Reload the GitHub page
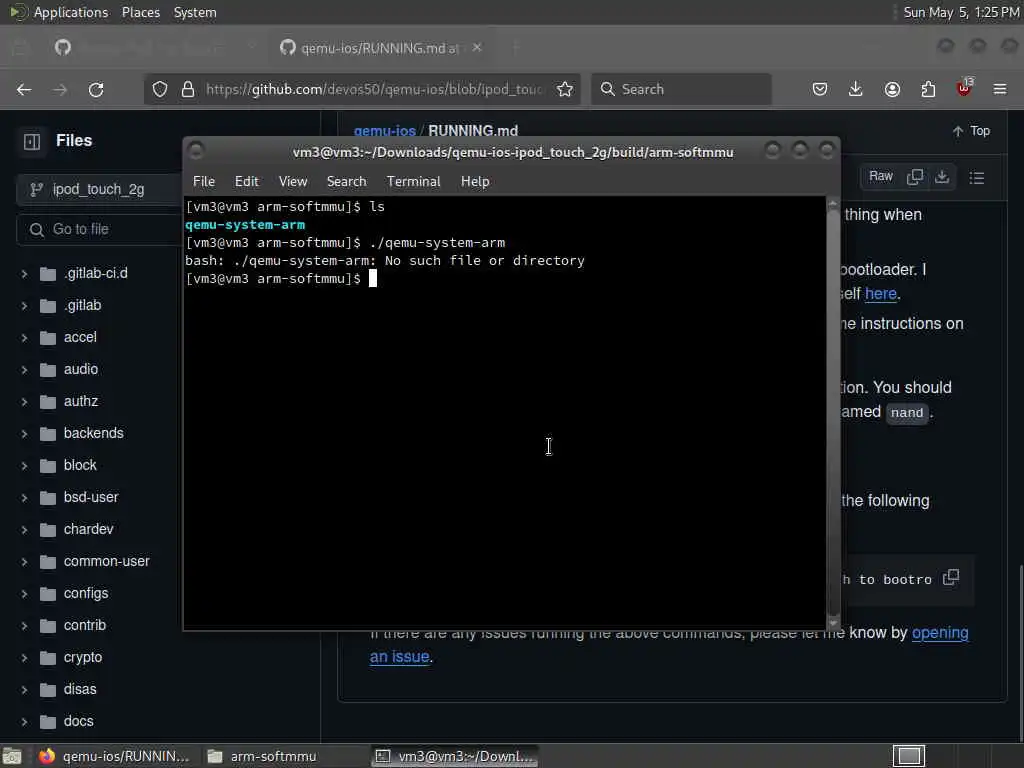The image size is (1024, 768). [96, 89]
